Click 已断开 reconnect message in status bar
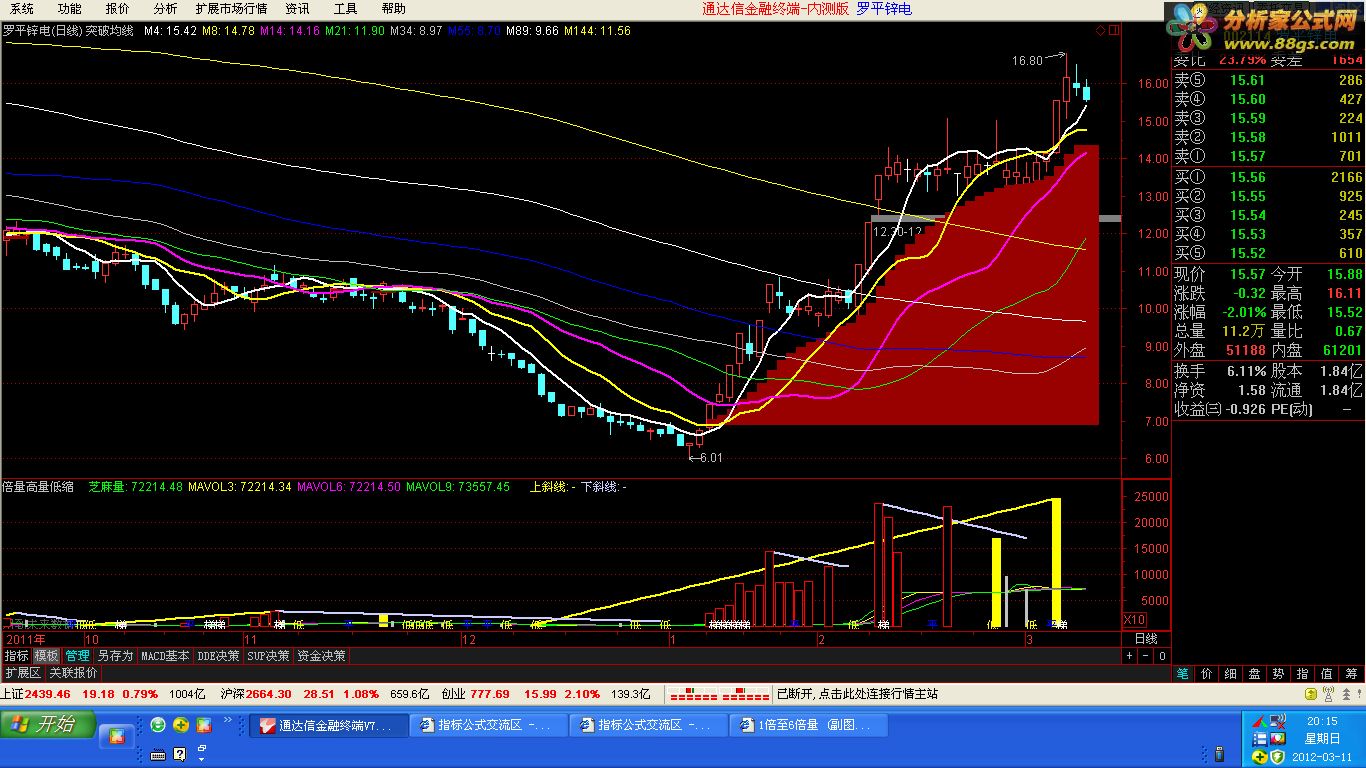This screenshot has height=768, width=1366. click(857, 693)
